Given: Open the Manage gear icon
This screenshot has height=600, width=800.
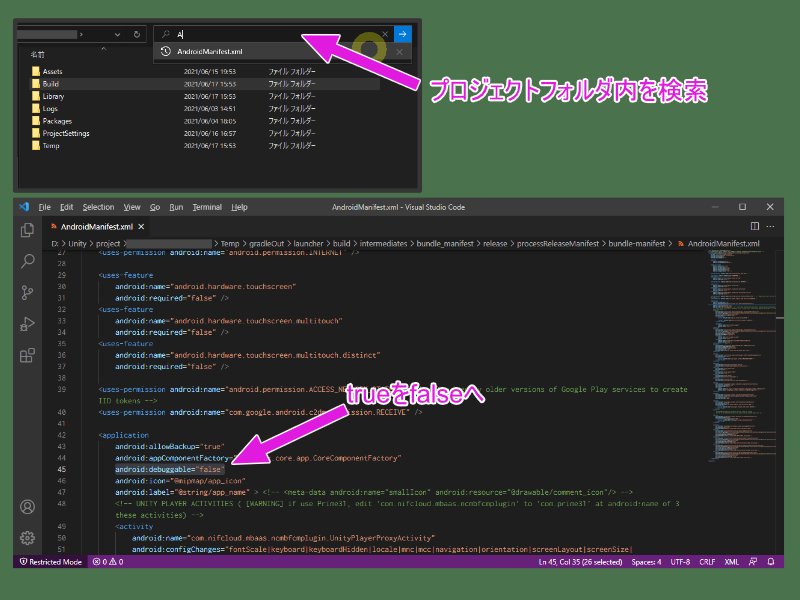Looking at the screenshot, I should click(27, 538).
